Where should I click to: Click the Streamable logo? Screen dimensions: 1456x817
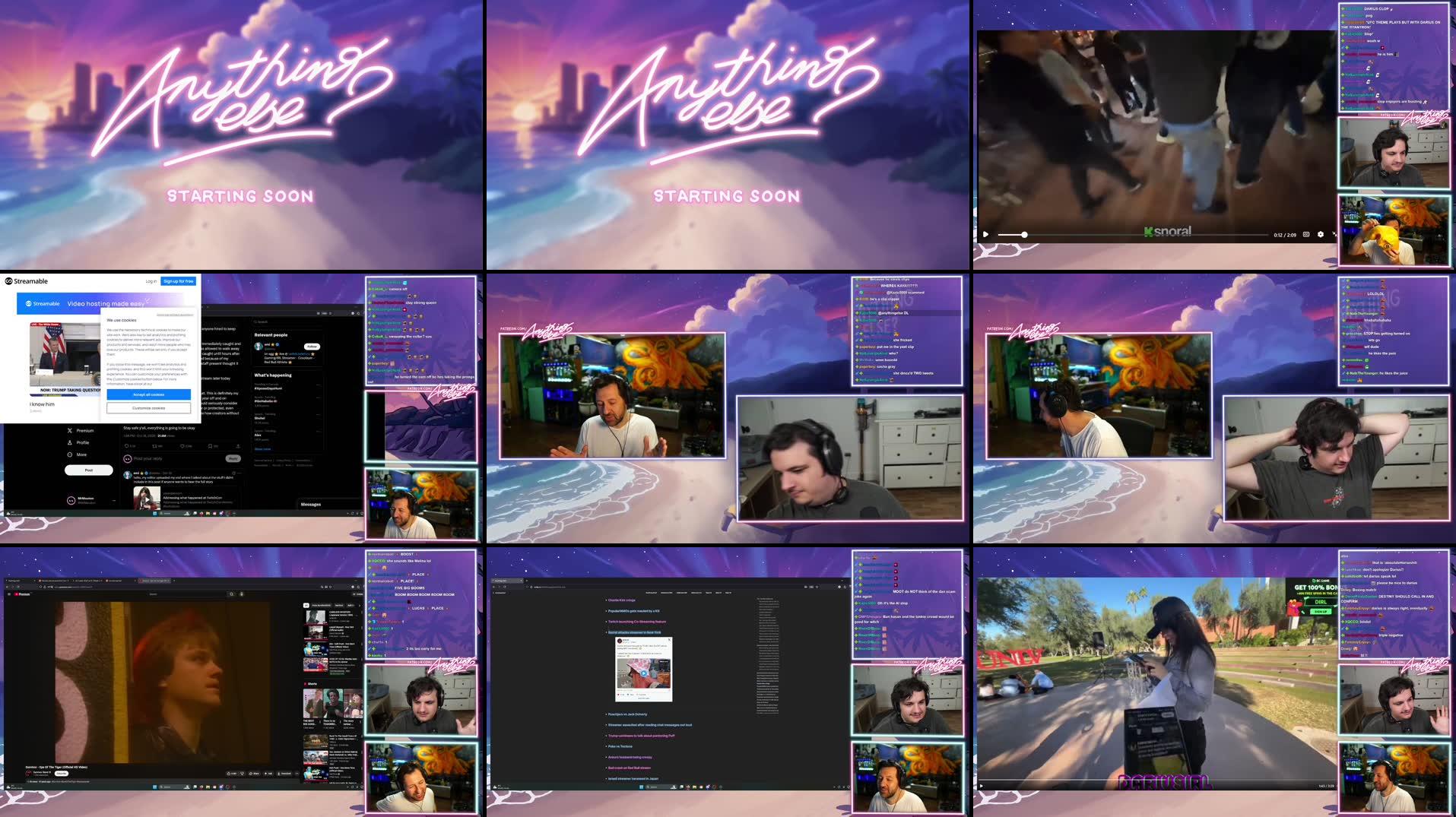tap(27, 281)
